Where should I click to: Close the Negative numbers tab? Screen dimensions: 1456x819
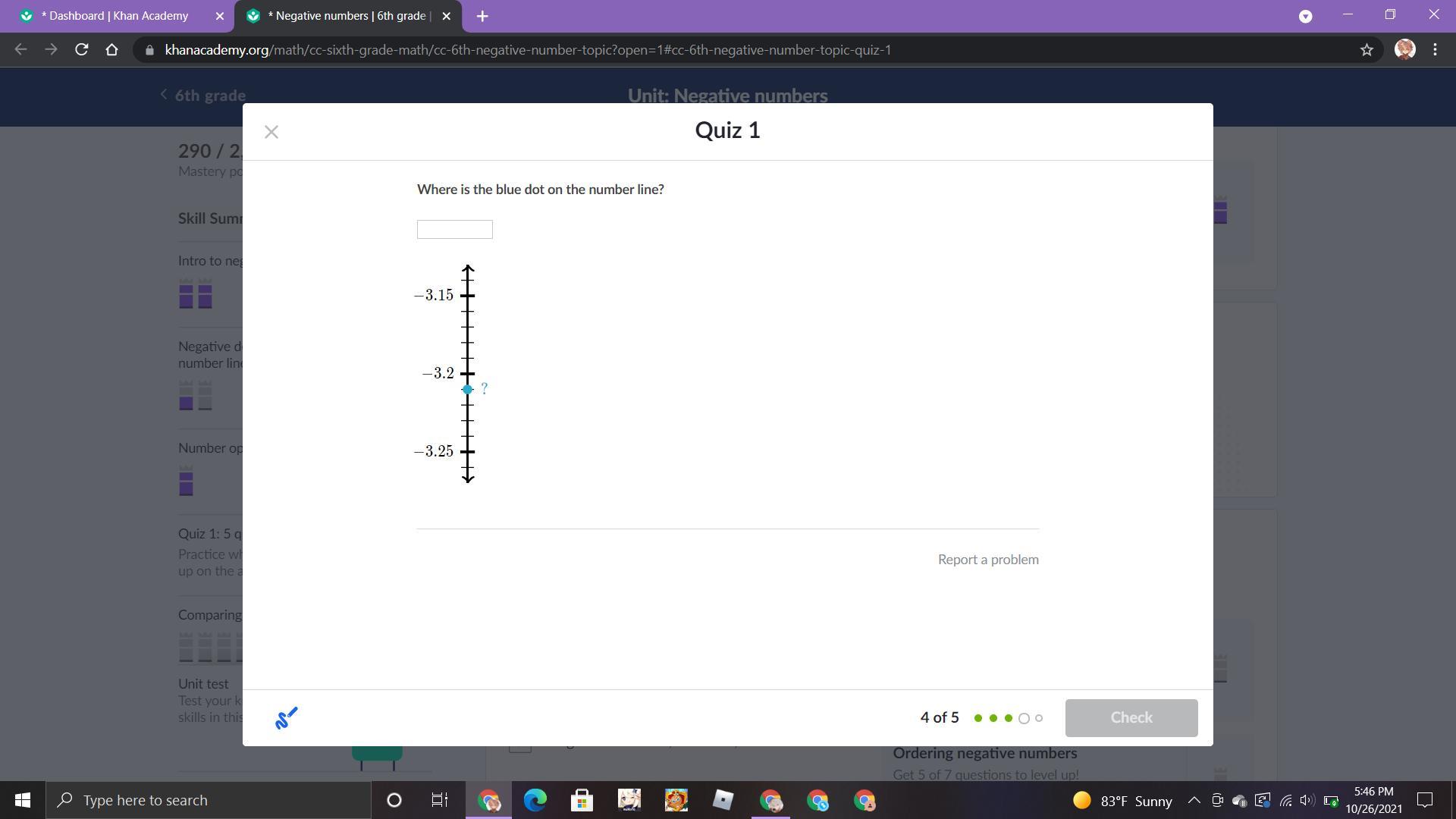pos(447,16)
